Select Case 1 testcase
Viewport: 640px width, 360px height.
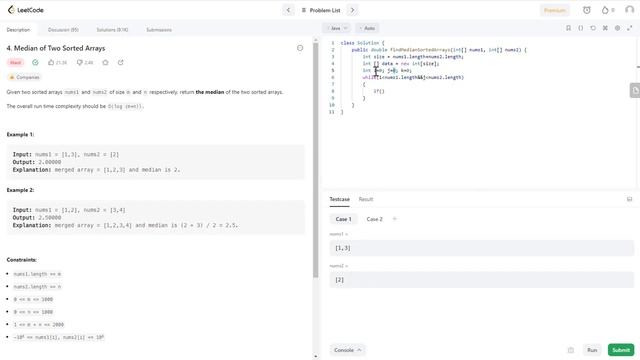click(343, 219)
